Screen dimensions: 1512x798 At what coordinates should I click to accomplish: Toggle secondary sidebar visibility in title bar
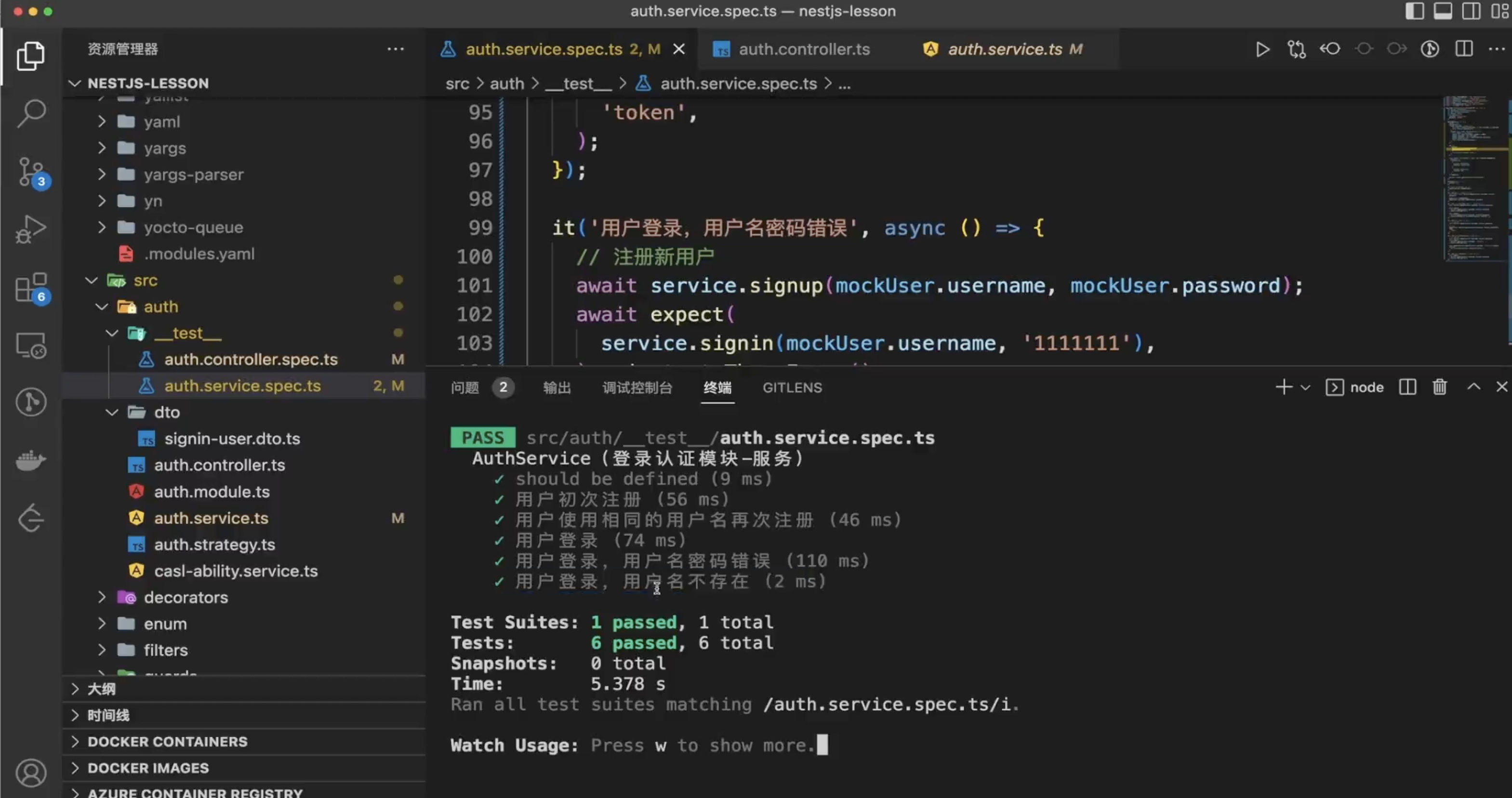pyautogui.click(x=1471, y=11)
